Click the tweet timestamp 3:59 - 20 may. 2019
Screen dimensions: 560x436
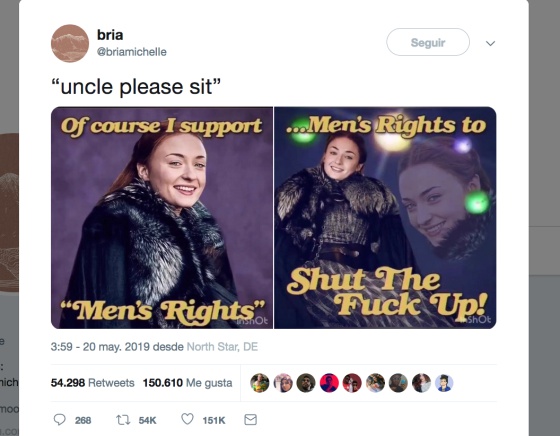click(x=100, y=347)
